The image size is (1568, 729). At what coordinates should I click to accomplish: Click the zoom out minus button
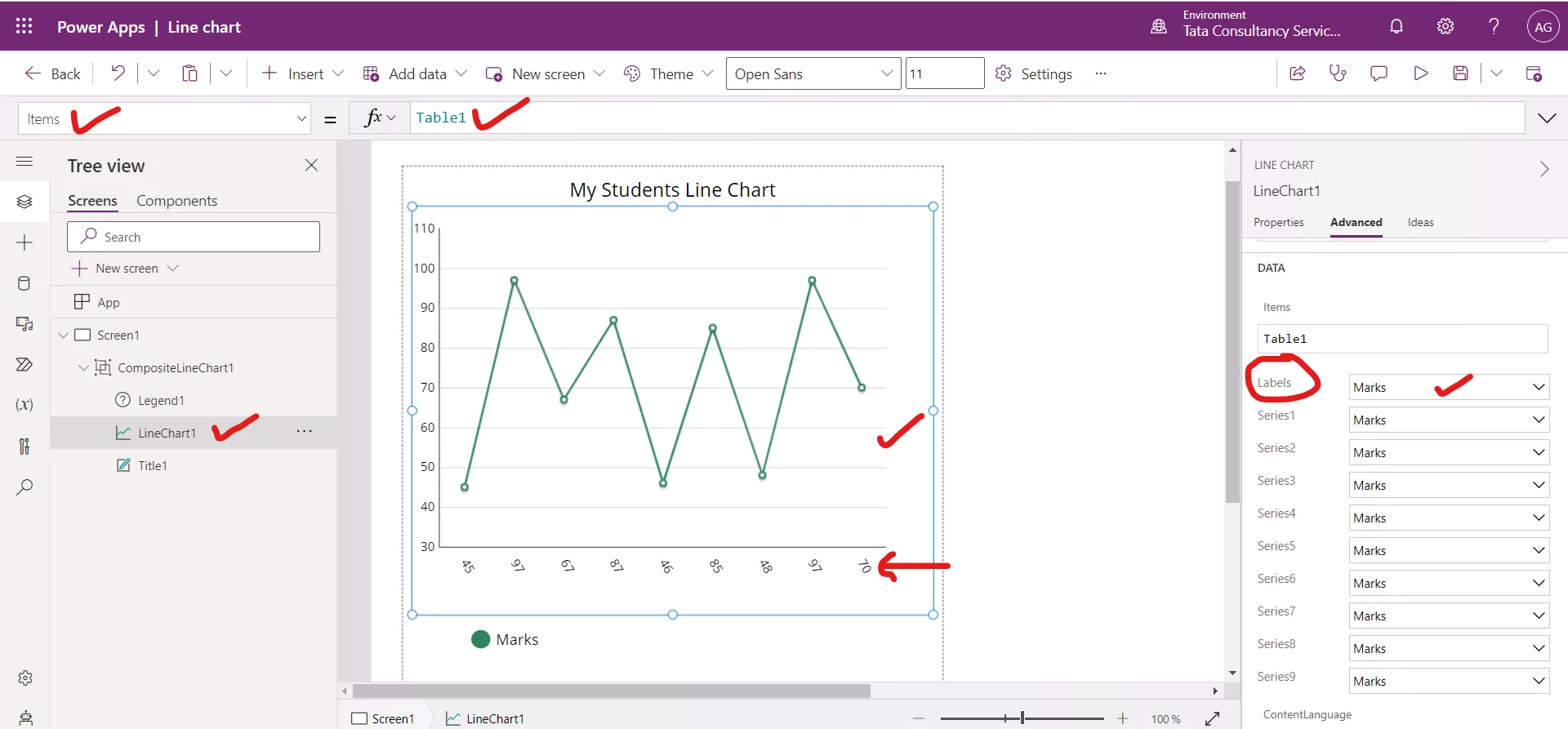click(919, 718)
